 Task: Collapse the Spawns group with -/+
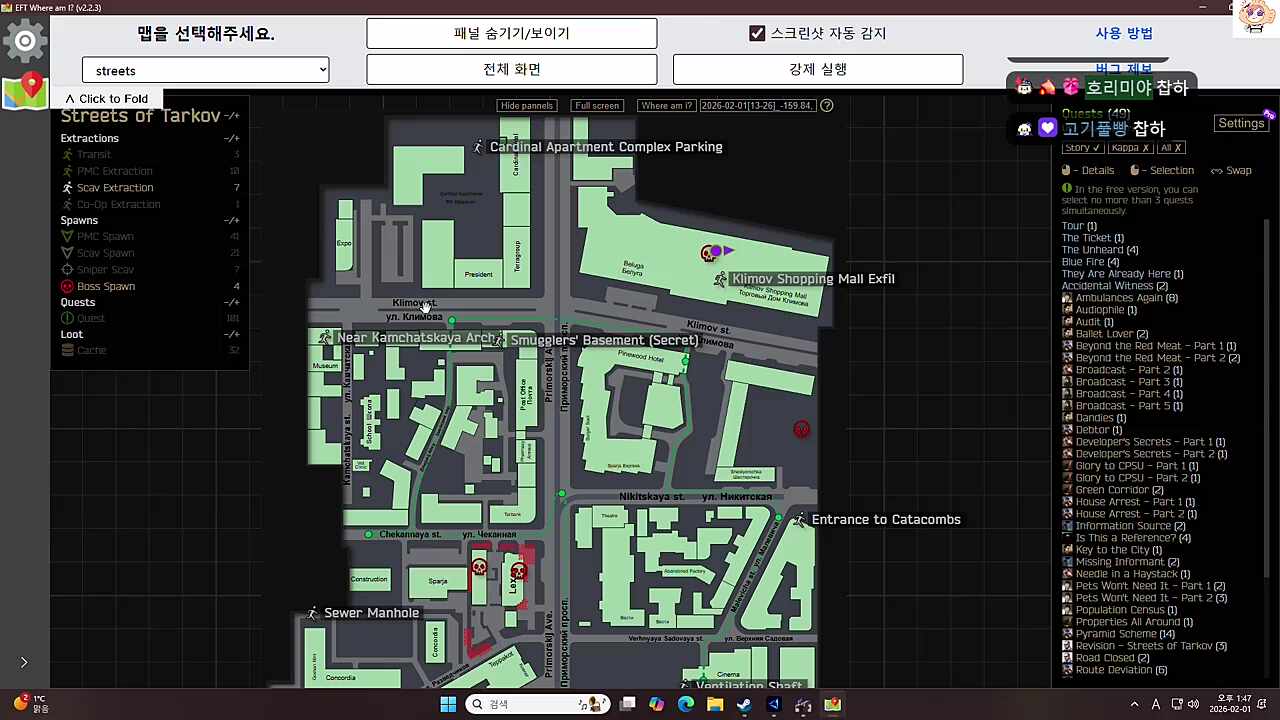[x=232, y=220]
